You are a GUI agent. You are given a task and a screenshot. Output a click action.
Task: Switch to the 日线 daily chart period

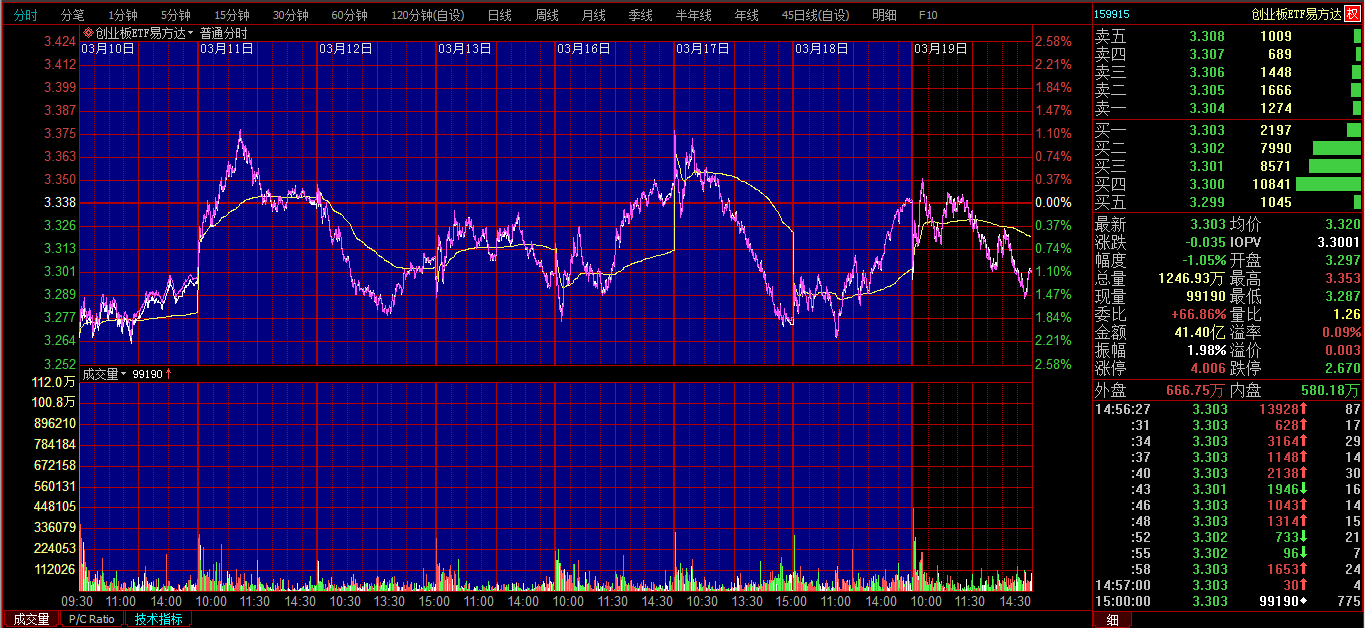click(499, 15)
